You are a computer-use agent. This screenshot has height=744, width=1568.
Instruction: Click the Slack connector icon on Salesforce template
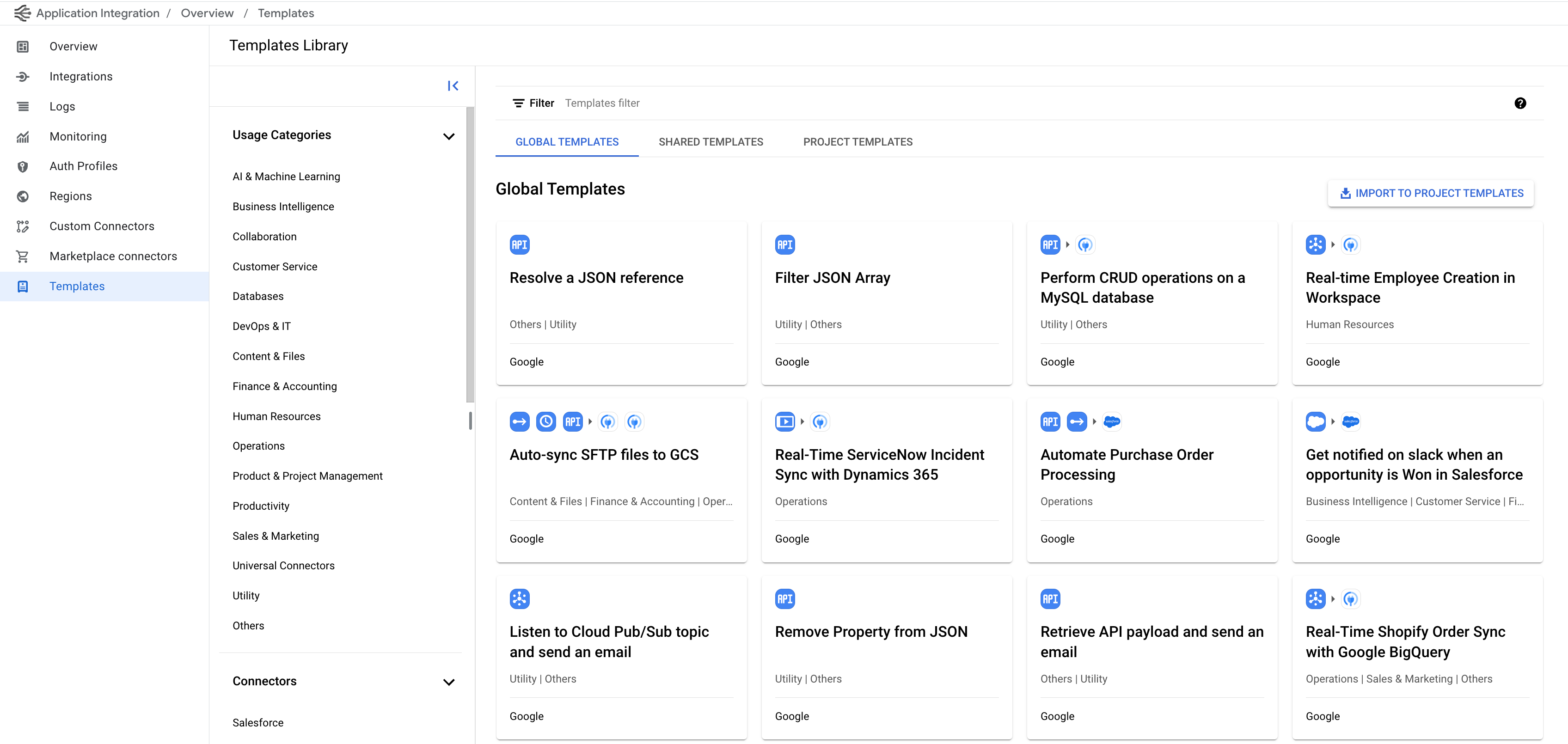tap(1316, 421)
